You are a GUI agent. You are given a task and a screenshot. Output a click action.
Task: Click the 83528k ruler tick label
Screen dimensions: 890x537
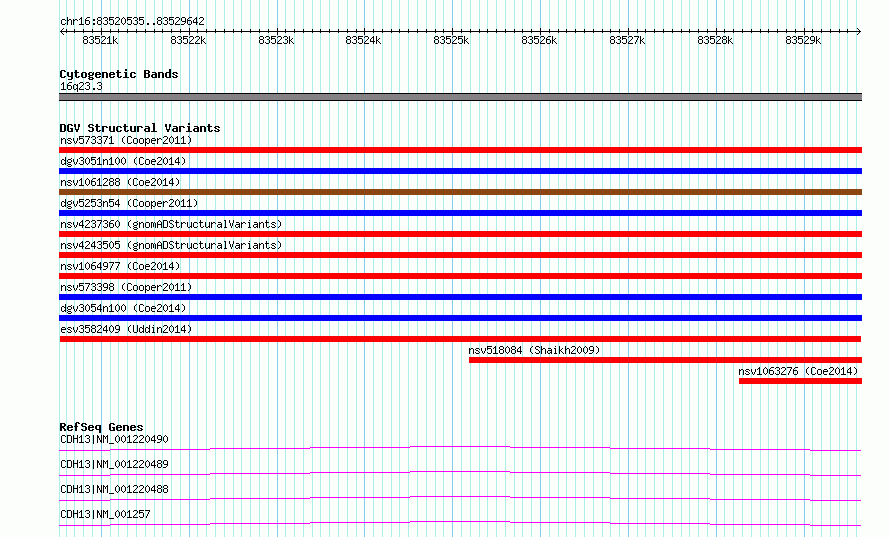(x=715, y=40)
